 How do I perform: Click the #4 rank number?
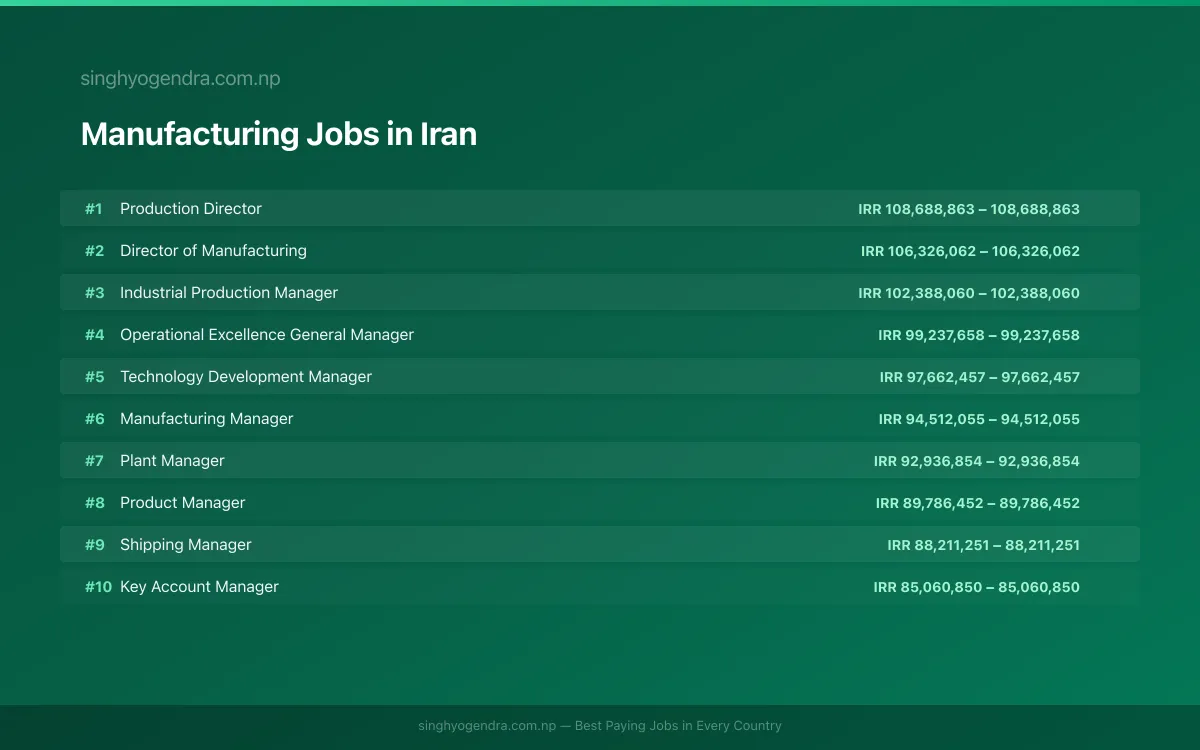(94, 335)
